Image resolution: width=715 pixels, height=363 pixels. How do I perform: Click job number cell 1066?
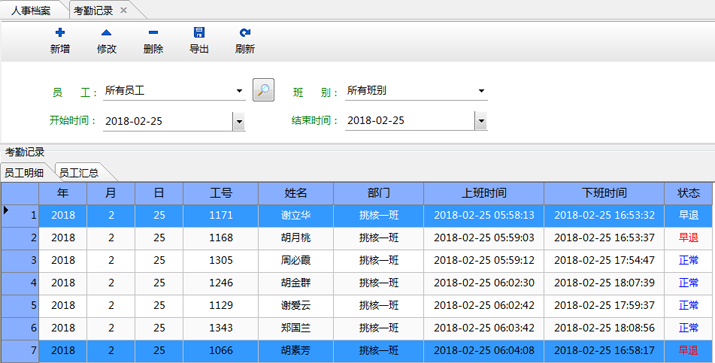(221, 350)
